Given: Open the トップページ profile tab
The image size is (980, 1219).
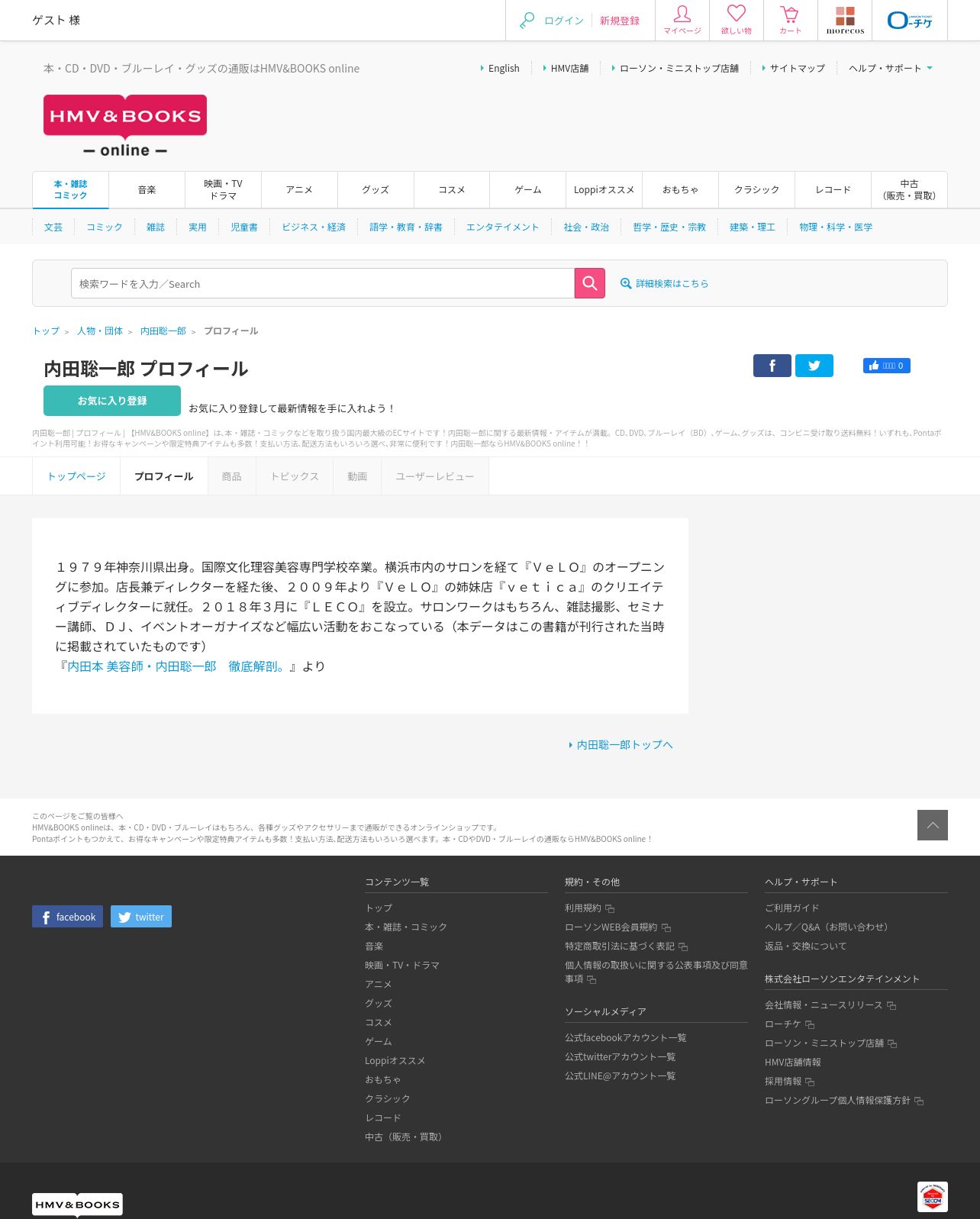Looking at the screenshot, I should [x=76, y=476].
